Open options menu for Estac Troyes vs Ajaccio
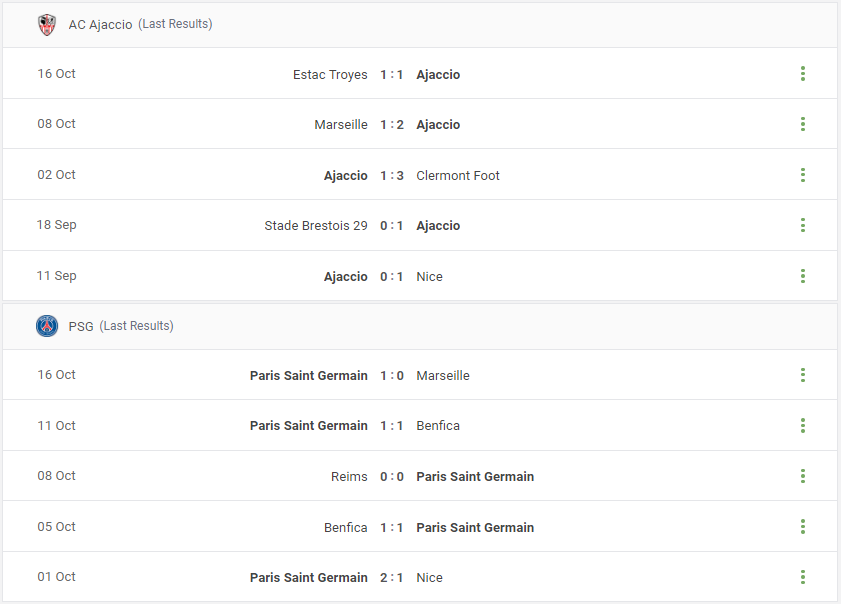 coord(802,73)
